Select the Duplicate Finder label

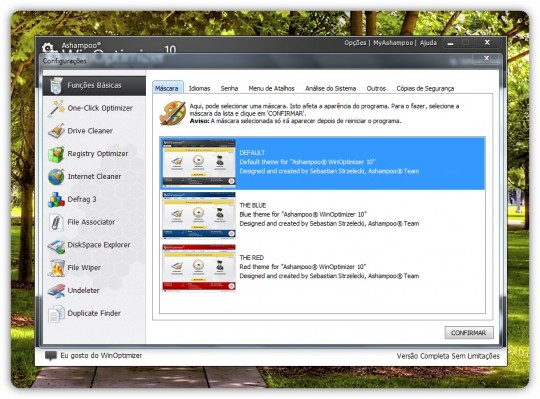tap(94, 313)
